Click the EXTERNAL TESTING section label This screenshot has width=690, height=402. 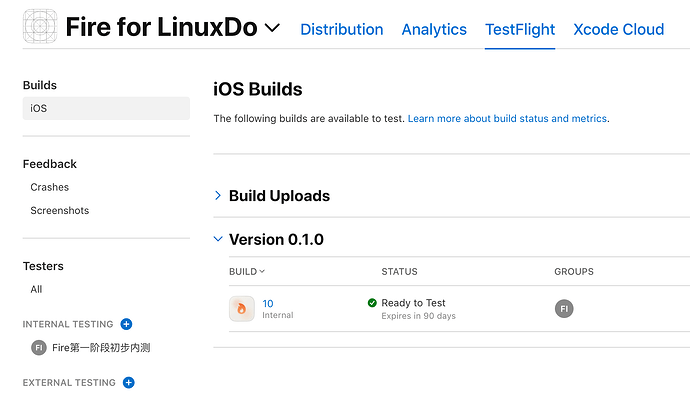(69, 383)
